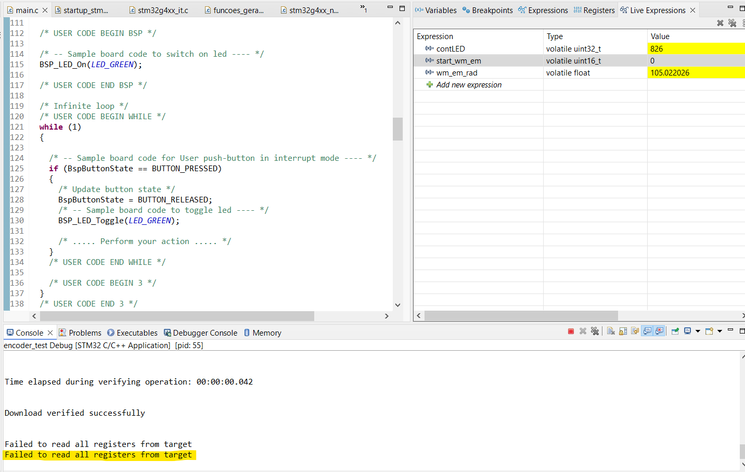Screen dimensions: 745x472
Task: Open the startup_stm... editor tab
Action: pos(81,10)
